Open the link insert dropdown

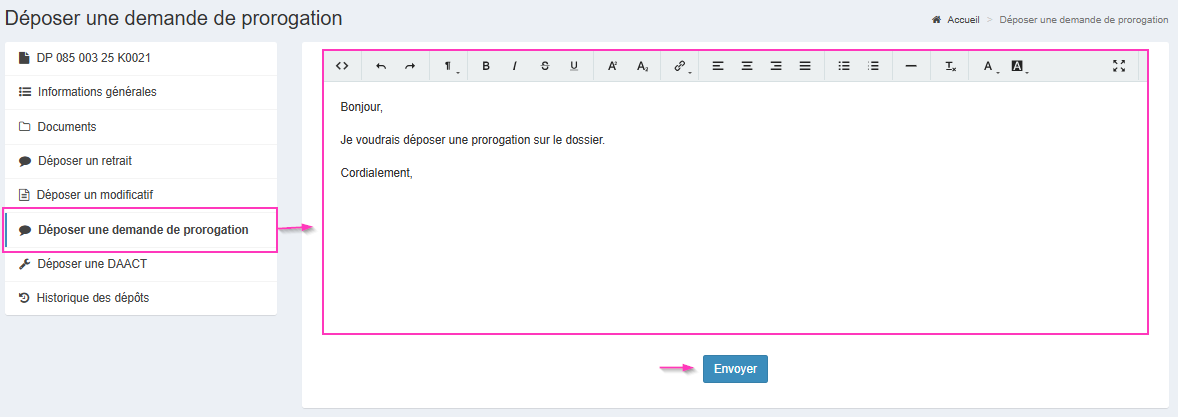[x=681, y=66]
